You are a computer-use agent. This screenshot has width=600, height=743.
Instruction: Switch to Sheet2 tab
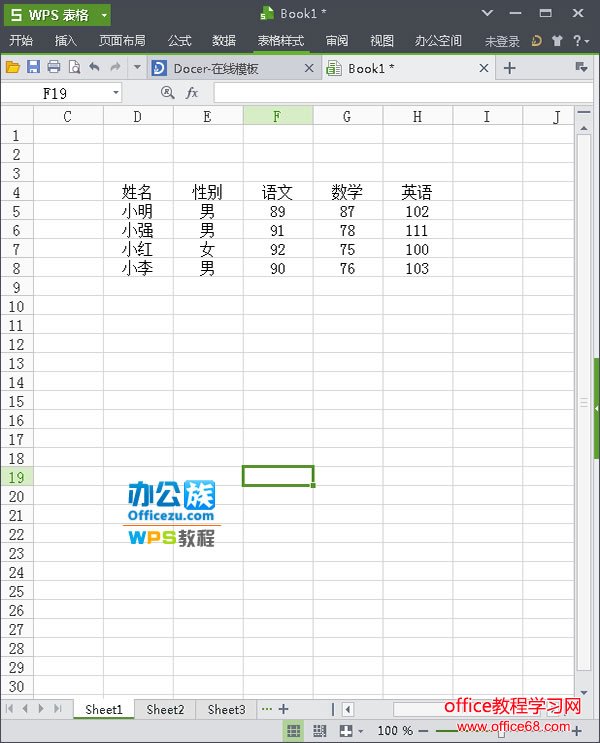point(165,709)
